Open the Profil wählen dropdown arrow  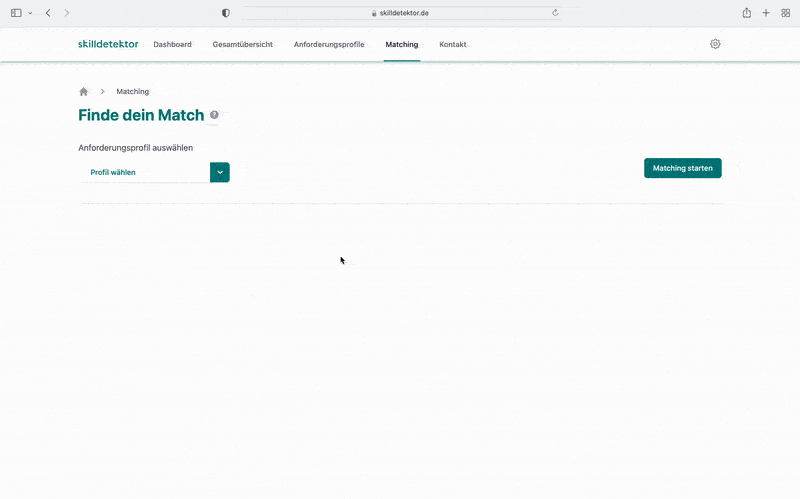[220, 172]
